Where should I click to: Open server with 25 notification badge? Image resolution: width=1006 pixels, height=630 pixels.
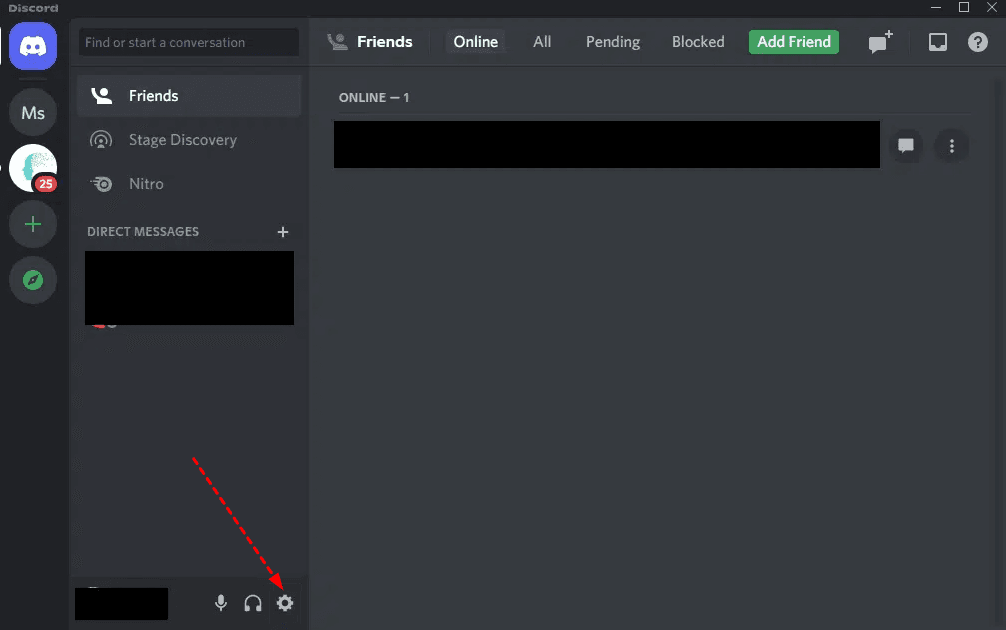(x=33, y=168)
